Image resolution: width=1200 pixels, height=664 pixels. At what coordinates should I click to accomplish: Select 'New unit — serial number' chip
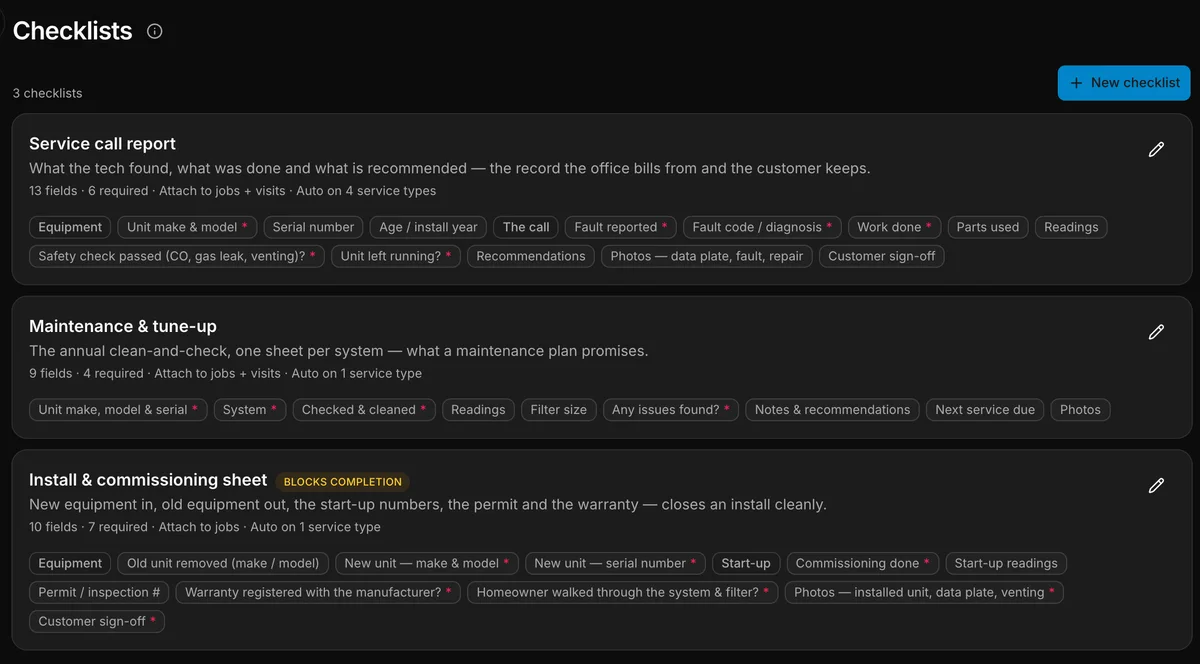(x=616, y=563)
